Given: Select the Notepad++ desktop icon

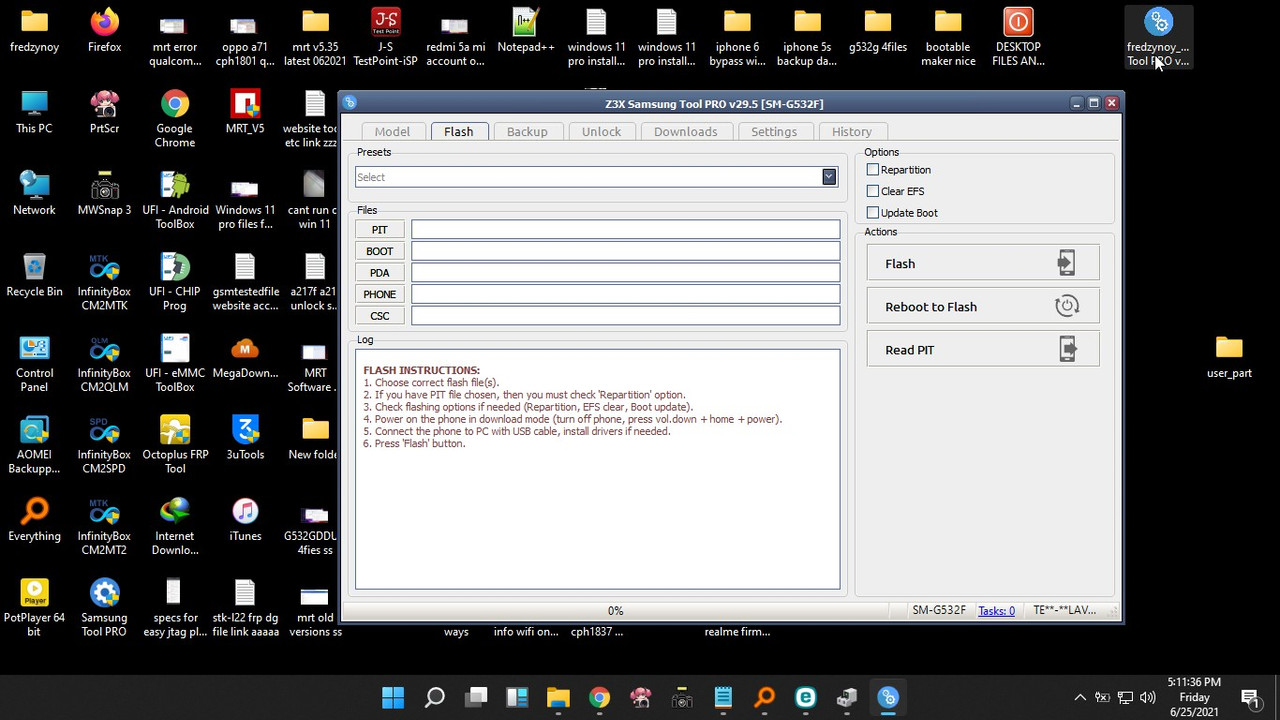Looking at the screenshot, I should (x=526, y=31).
